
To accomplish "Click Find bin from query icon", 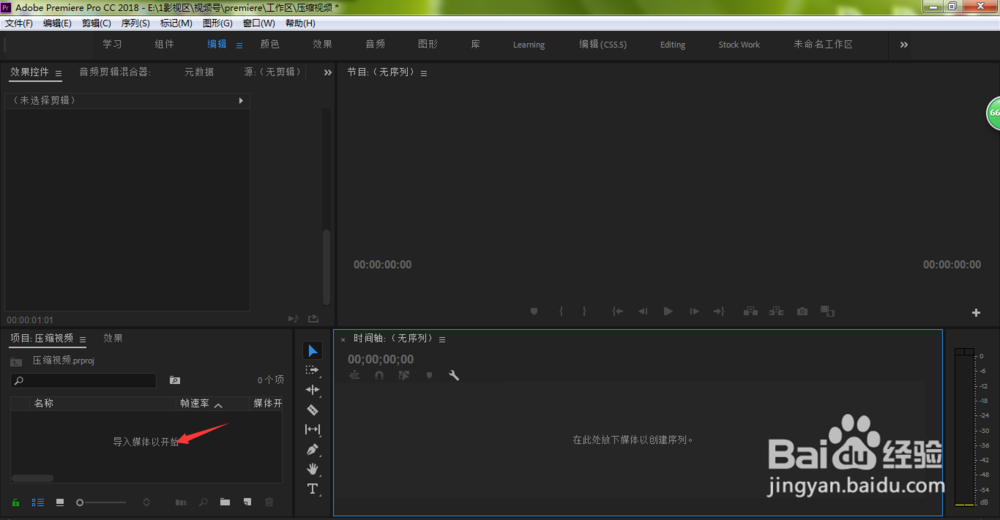I will click(175, 380).
